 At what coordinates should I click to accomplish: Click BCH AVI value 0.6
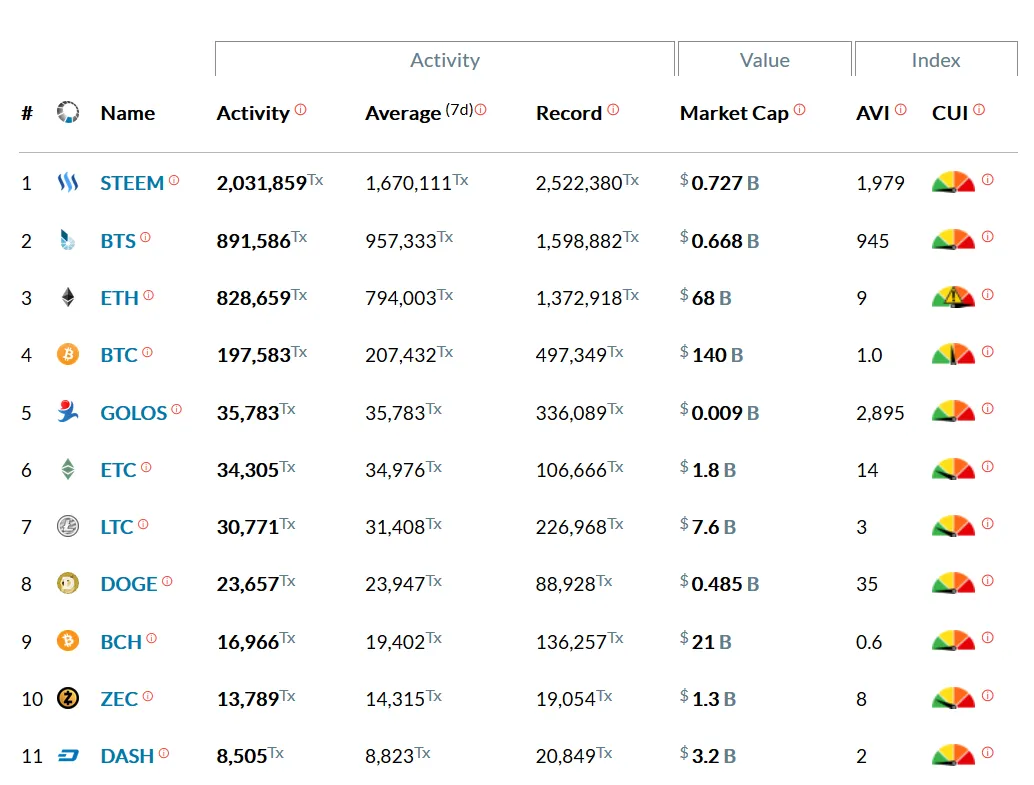pos(869,642)
